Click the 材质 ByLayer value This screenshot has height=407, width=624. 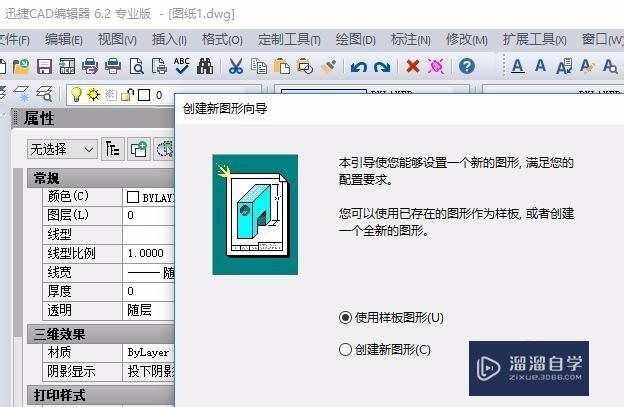click(x=149, y=352)
